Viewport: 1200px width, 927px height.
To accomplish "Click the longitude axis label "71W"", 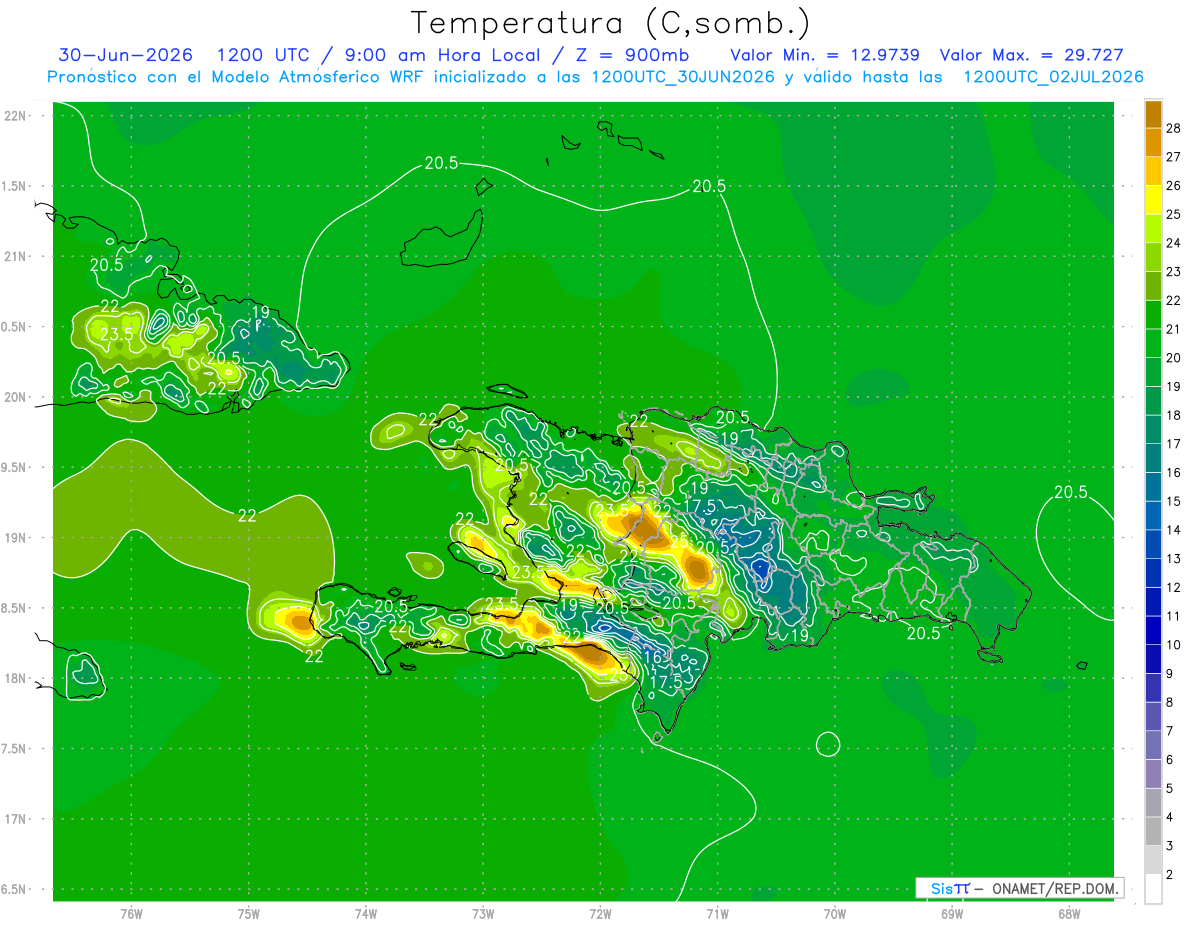I will (x=717, y=914).
